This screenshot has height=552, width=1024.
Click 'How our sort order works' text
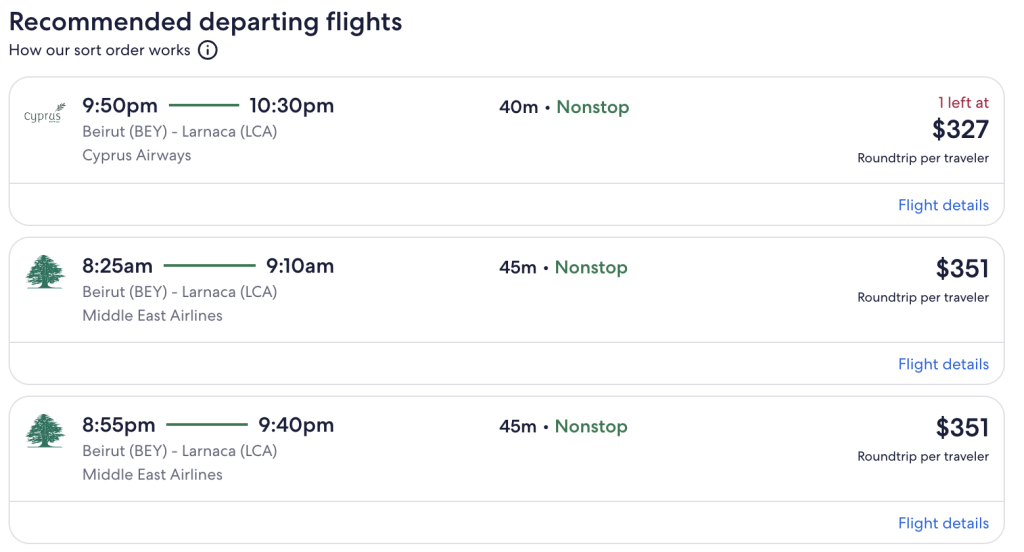[x=100, y=50]
